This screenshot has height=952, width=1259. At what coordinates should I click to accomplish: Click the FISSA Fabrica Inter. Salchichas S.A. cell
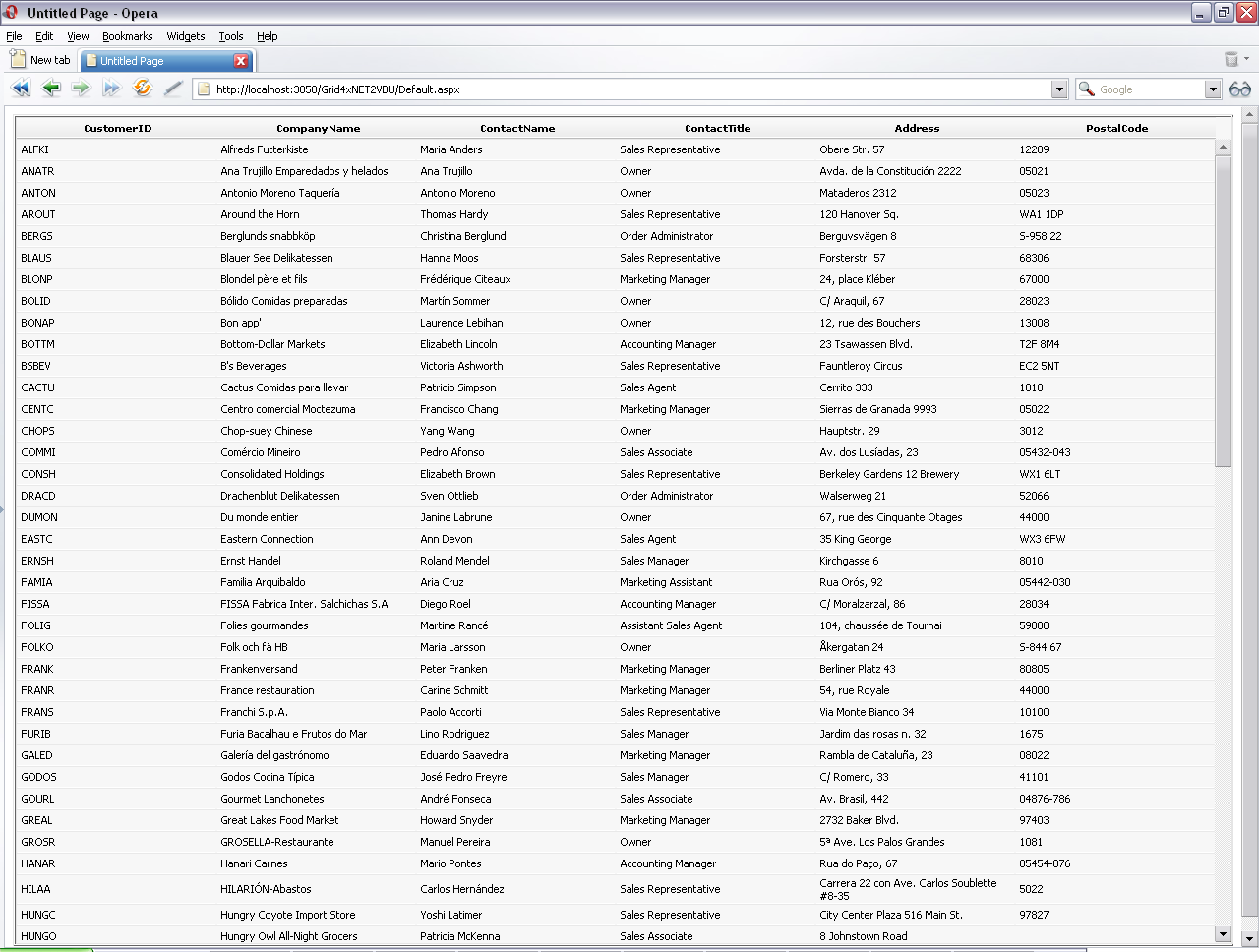pos(305,604)
